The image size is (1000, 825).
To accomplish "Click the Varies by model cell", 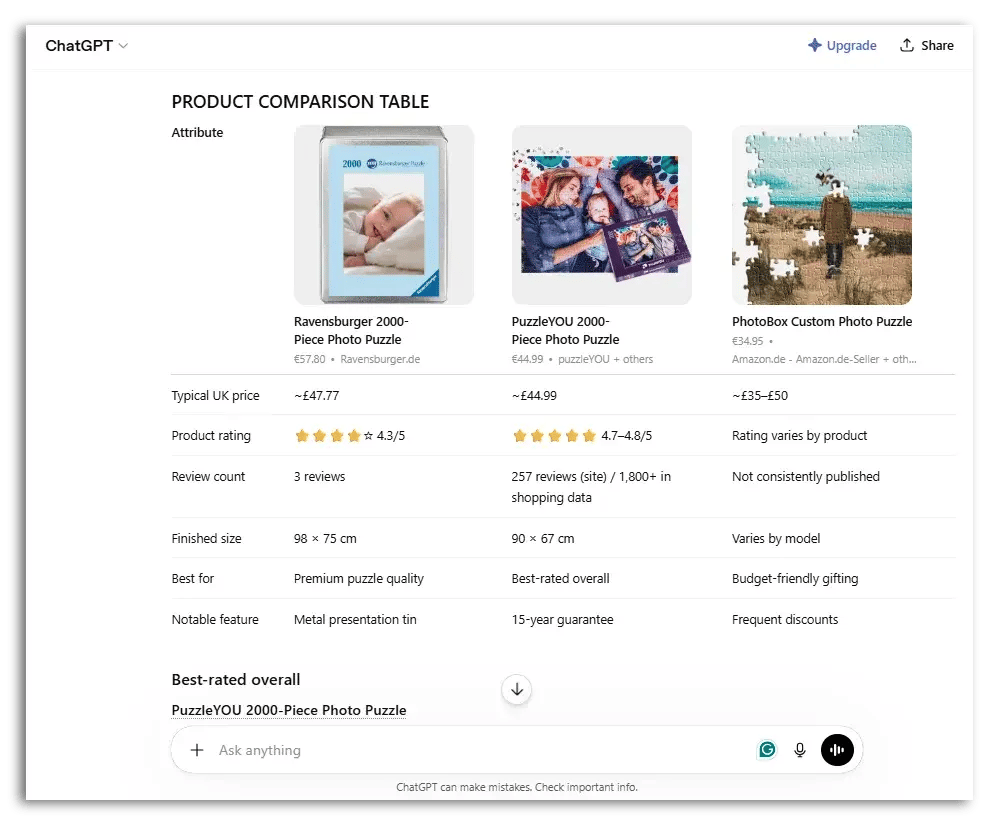I will pyautogui.click(x=776, y=538).
